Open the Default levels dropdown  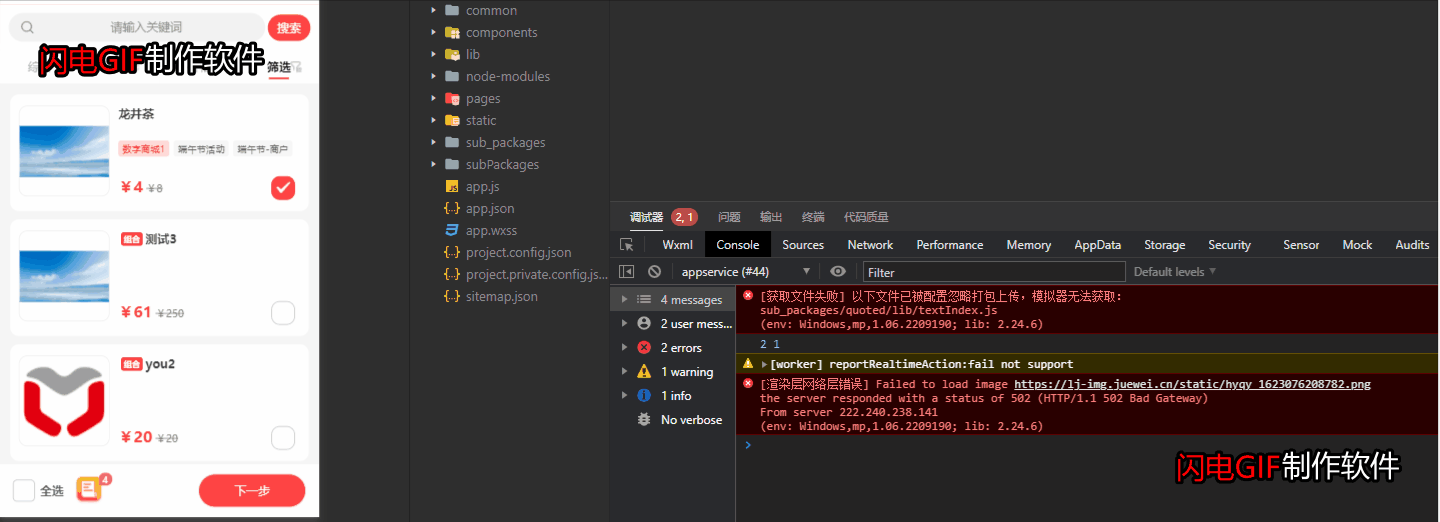click(1175, 272)
